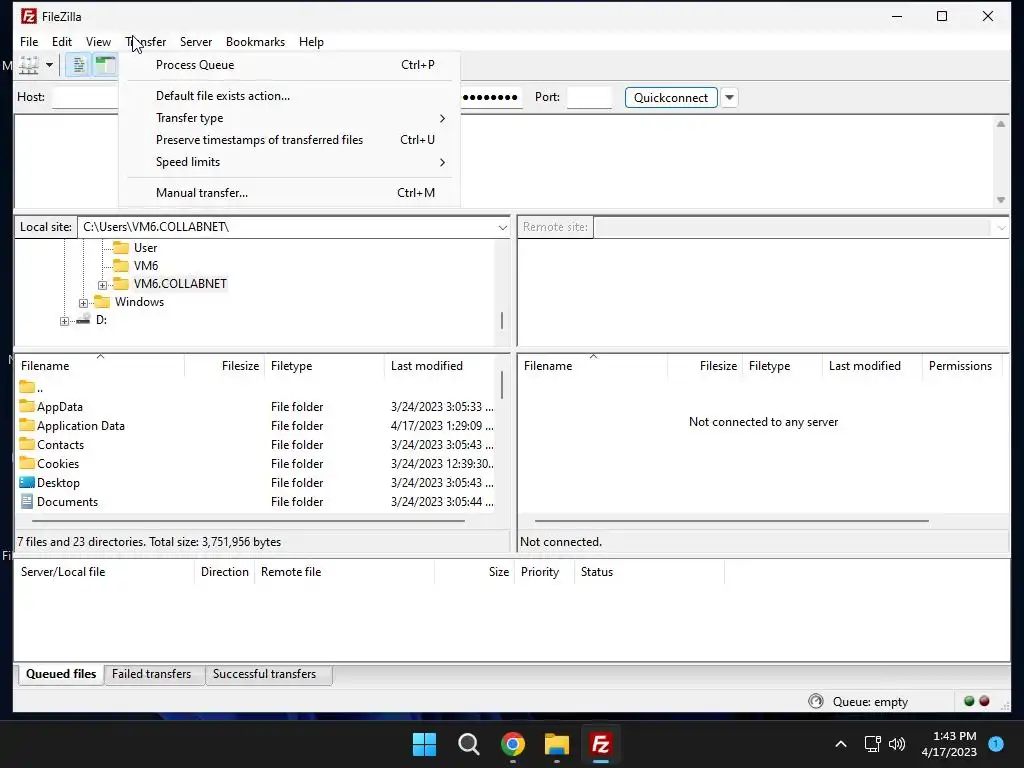The height and width of the screenshot is (768, 1024).
Task: Open the Help menu
Action: click(311, 42)
